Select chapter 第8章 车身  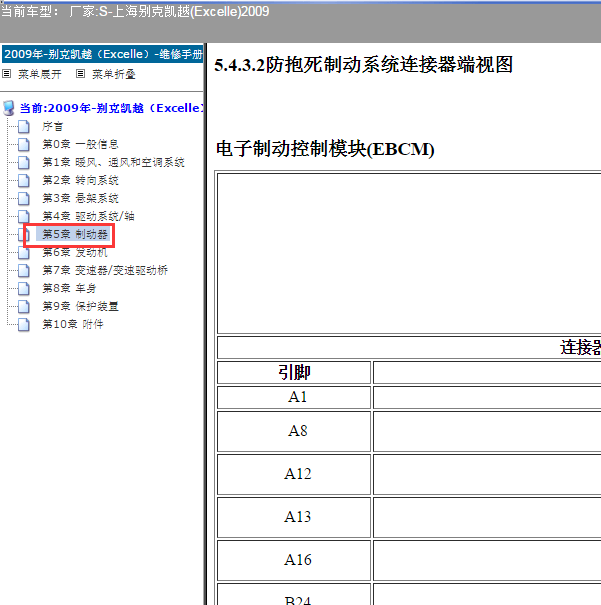click(69, 288)
